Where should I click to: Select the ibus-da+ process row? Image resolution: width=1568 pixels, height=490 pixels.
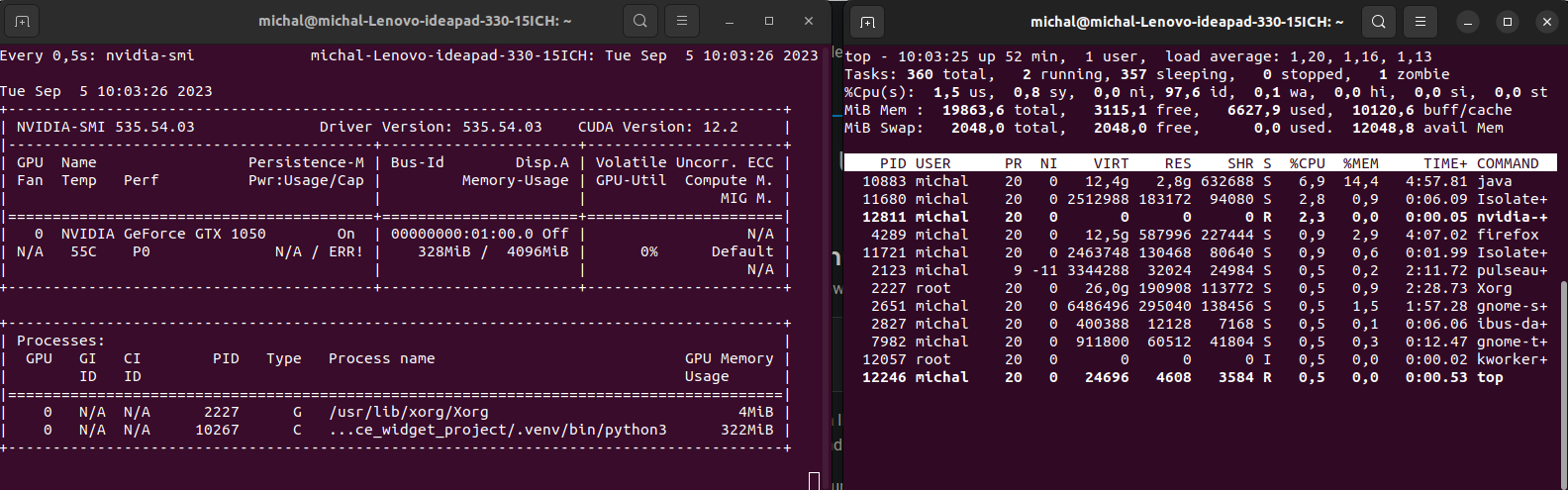point(1200,324)
